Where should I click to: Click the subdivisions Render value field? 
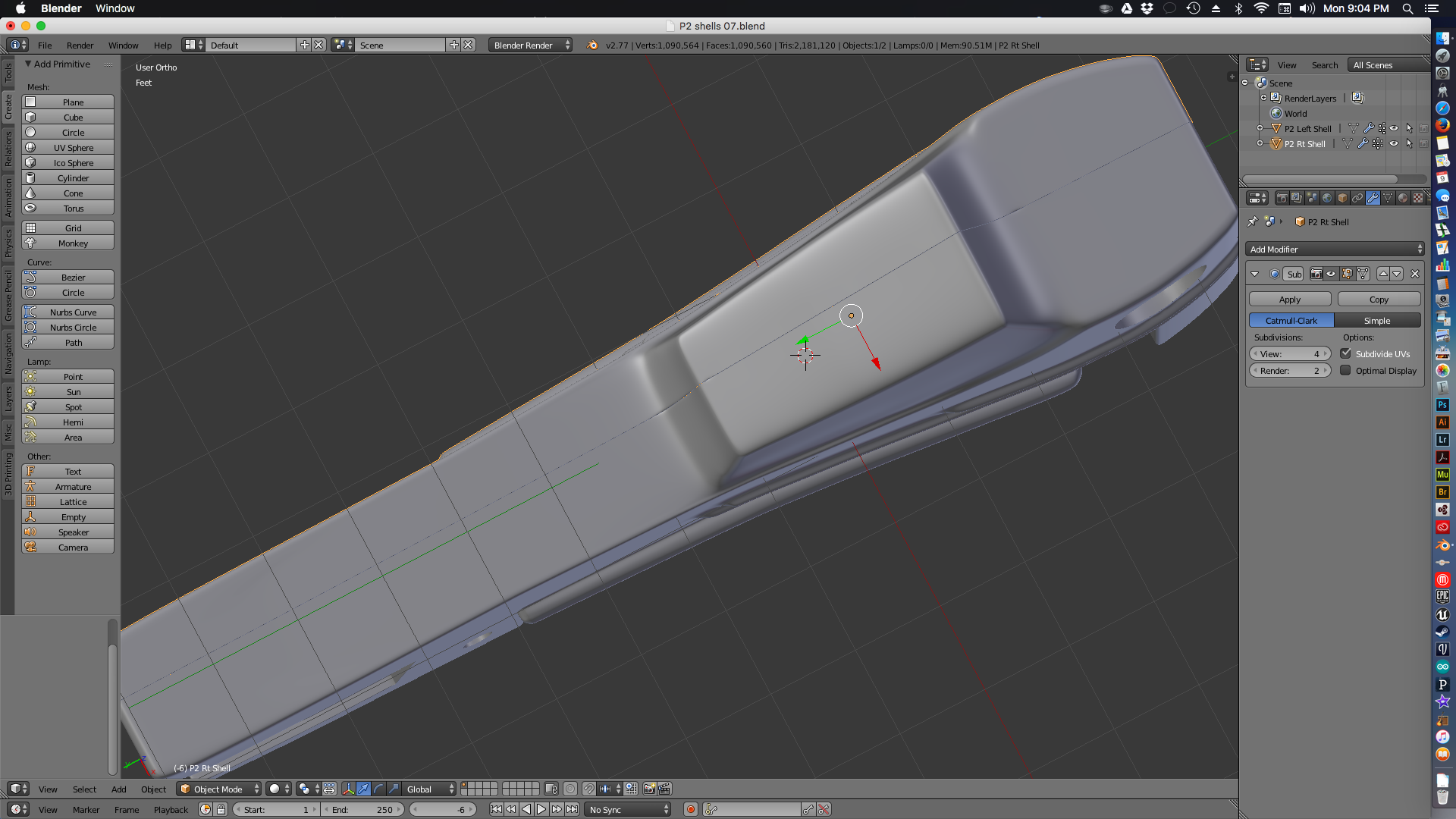click(1290, 371)
